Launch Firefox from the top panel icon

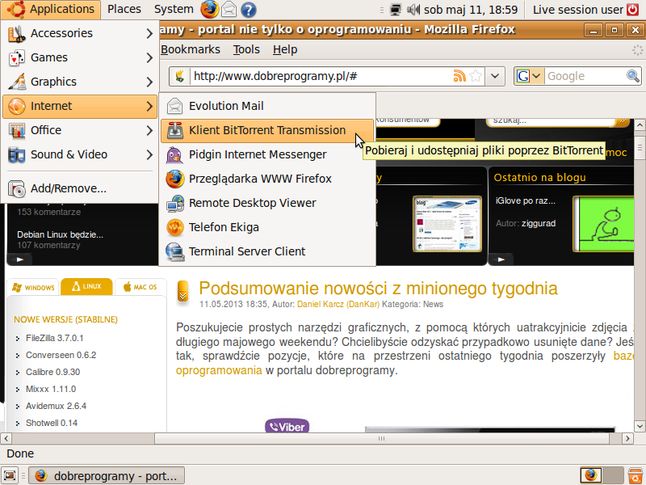coord(209,9)
